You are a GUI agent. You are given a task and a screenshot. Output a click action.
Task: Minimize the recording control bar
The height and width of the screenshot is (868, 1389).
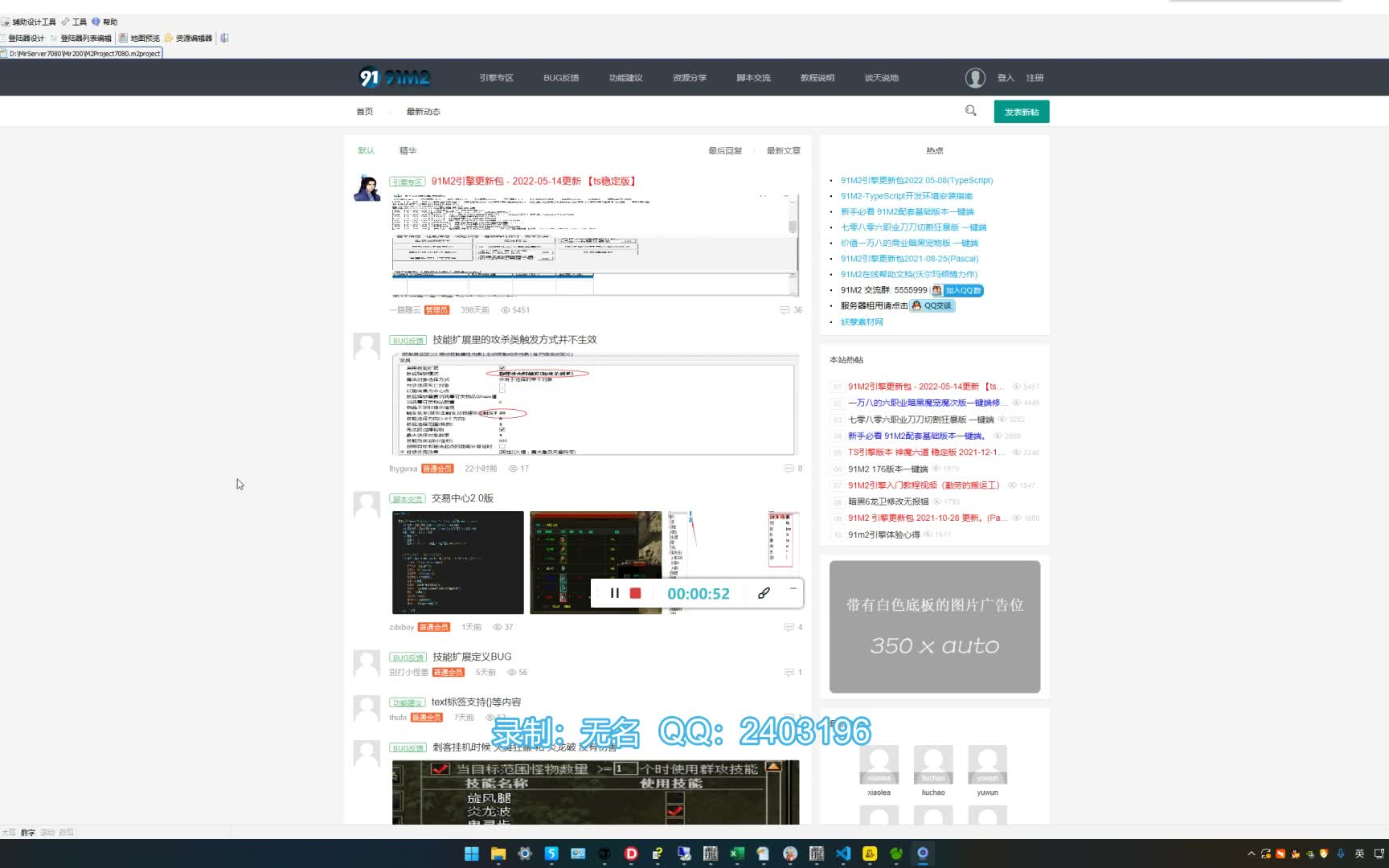[x=793, y=589]
